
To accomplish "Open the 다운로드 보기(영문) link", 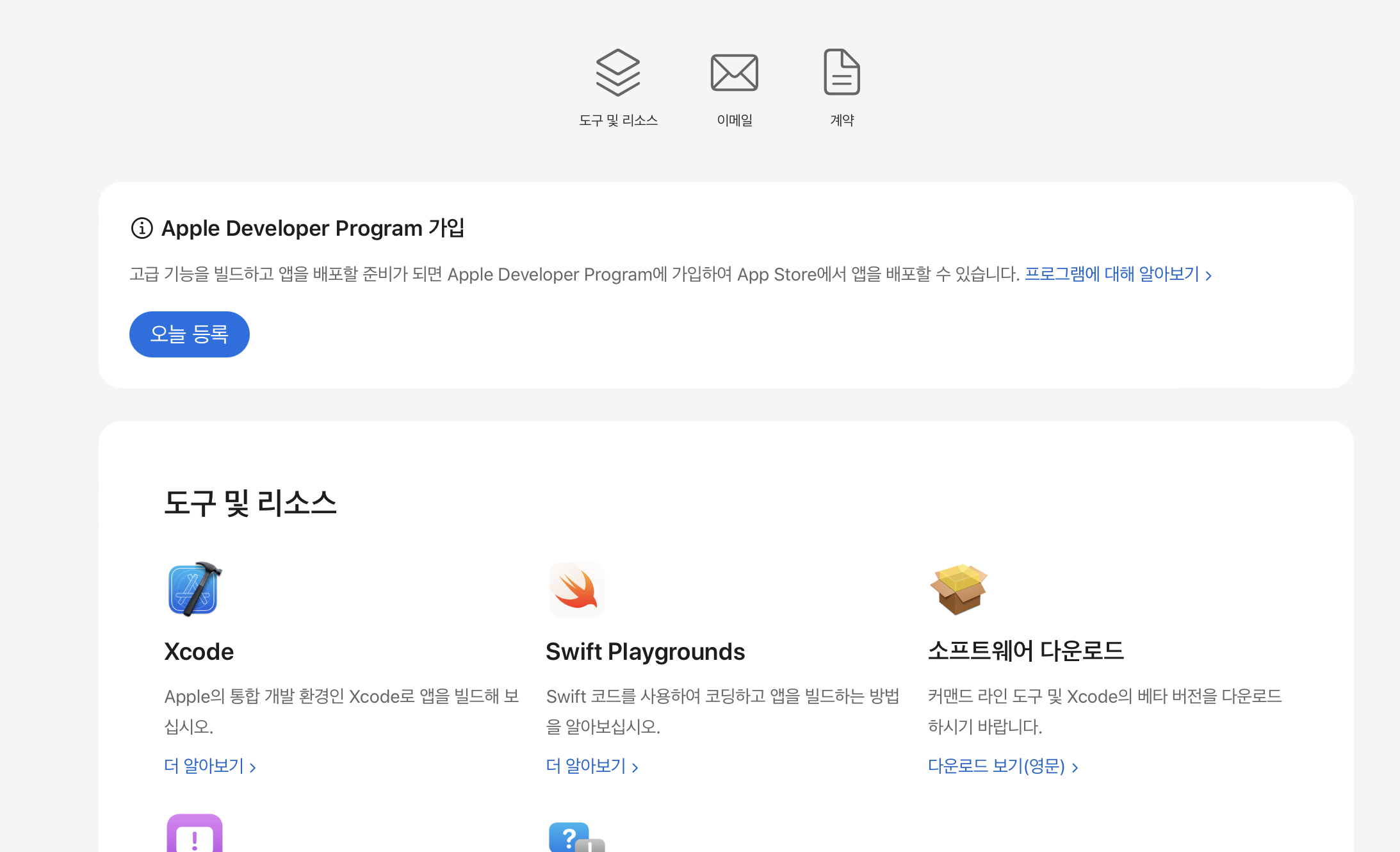I will (1002, 766).
